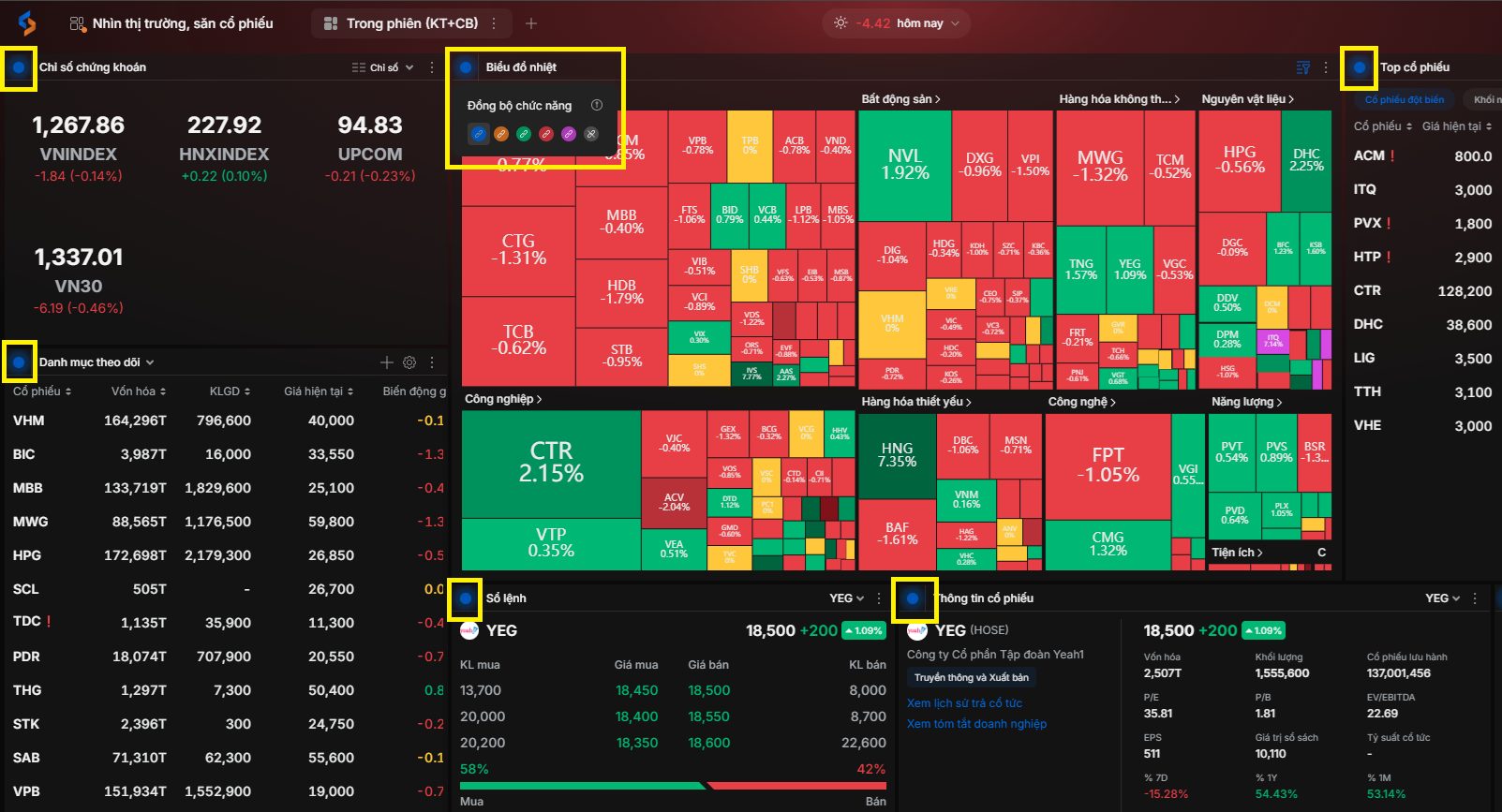1502x812 pixels.
Task: Open the 'Sổ lệnh' three-dot menu
Action: pyautogui.click(x=879, y=598)
